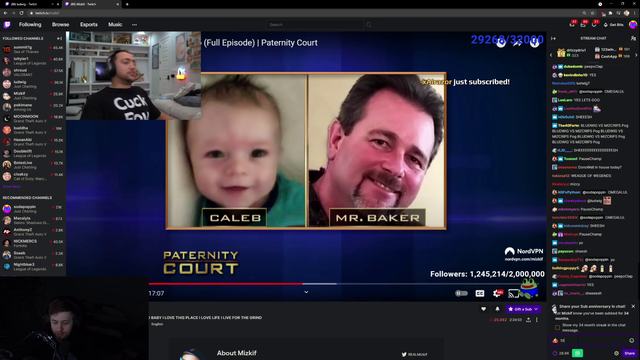The width and height of the screenshot is (640, 360).
Task: Open the emote picker in chat
Action: click(631, 340)
